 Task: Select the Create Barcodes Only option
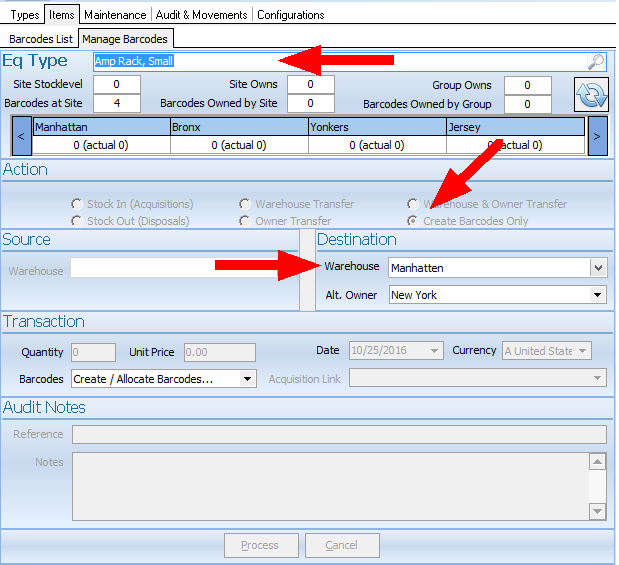[413, 221]
